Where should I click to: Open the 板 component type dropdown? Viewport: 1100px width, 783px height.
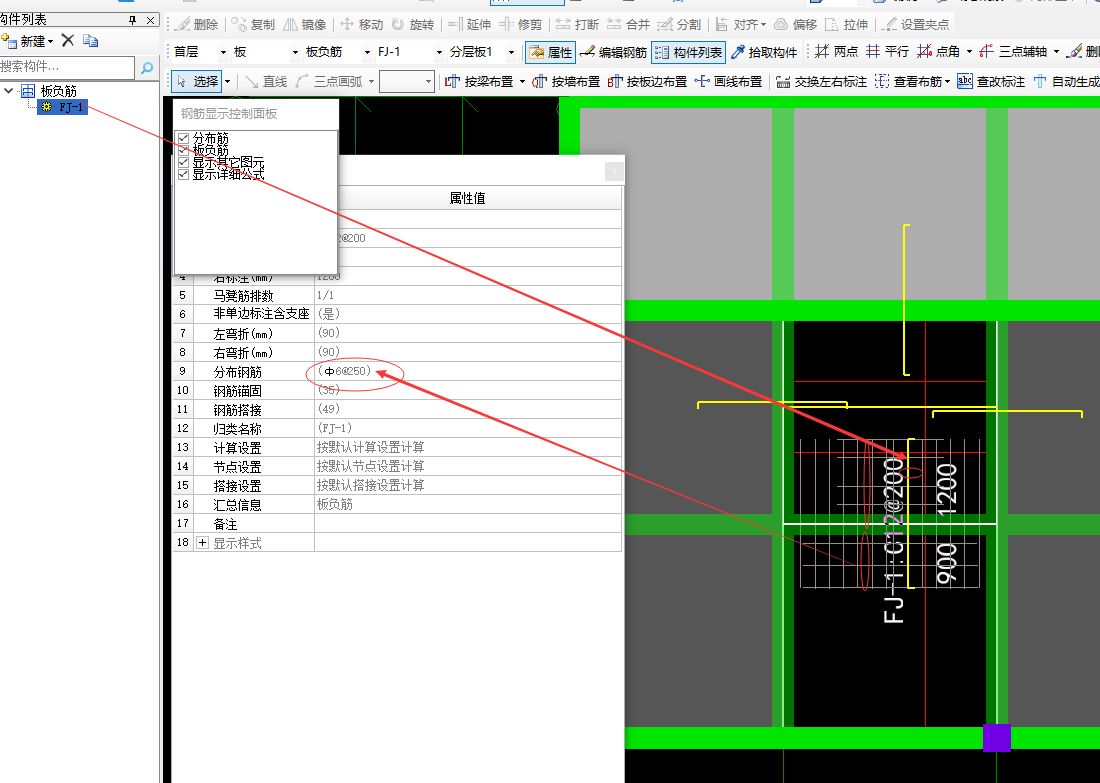click(x=295, y=52)
